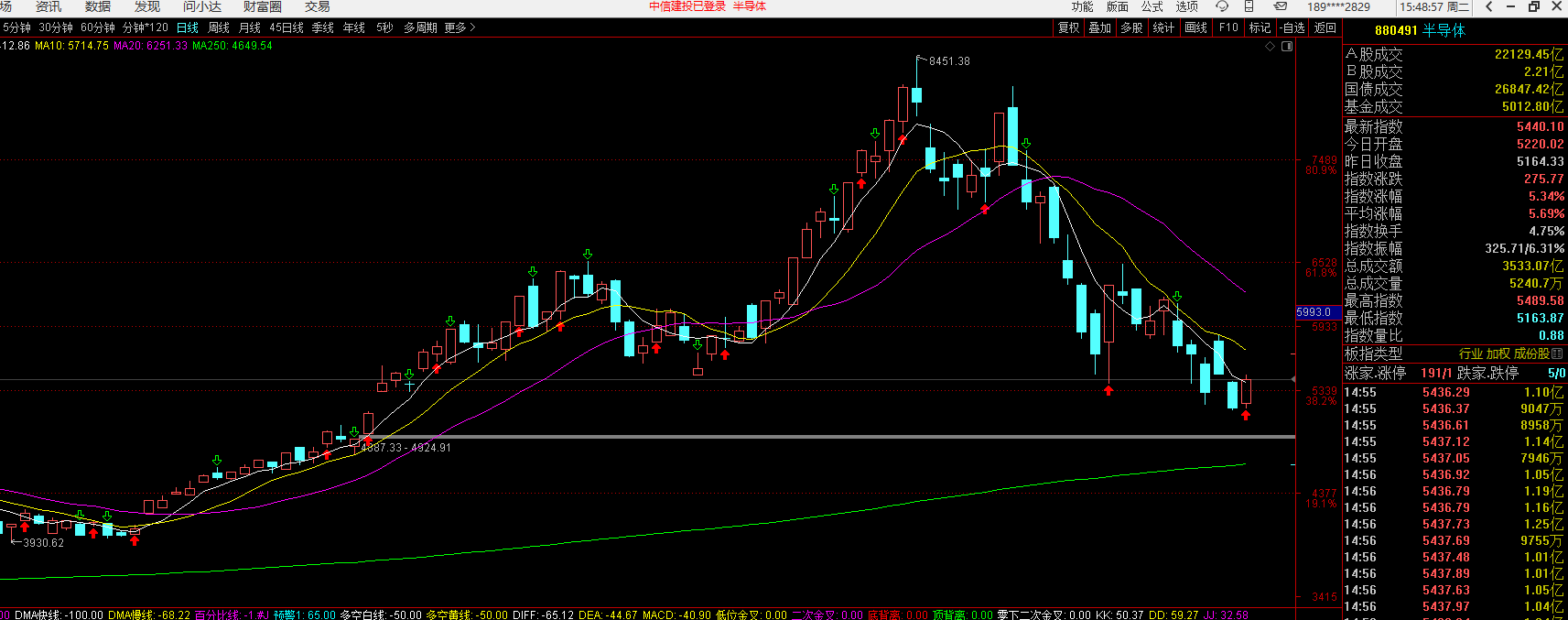The height and width of the screenshot is (620, 1568).
Task: Click the 跌家.跌停 count 5/0
Action: (x=1556, y=374)
